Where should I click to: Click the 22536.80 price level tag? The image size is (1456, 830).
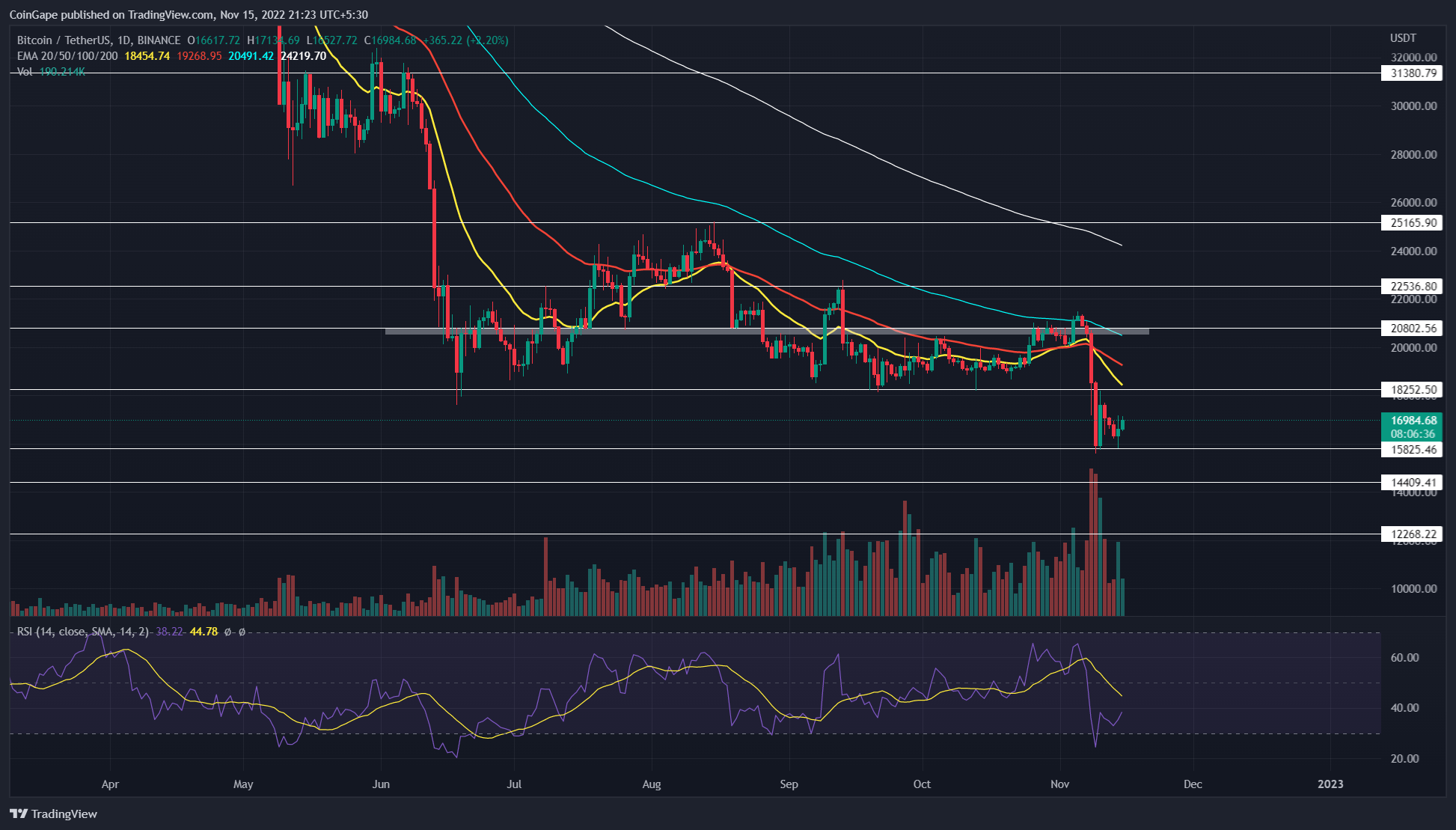tap(1410, 286)
